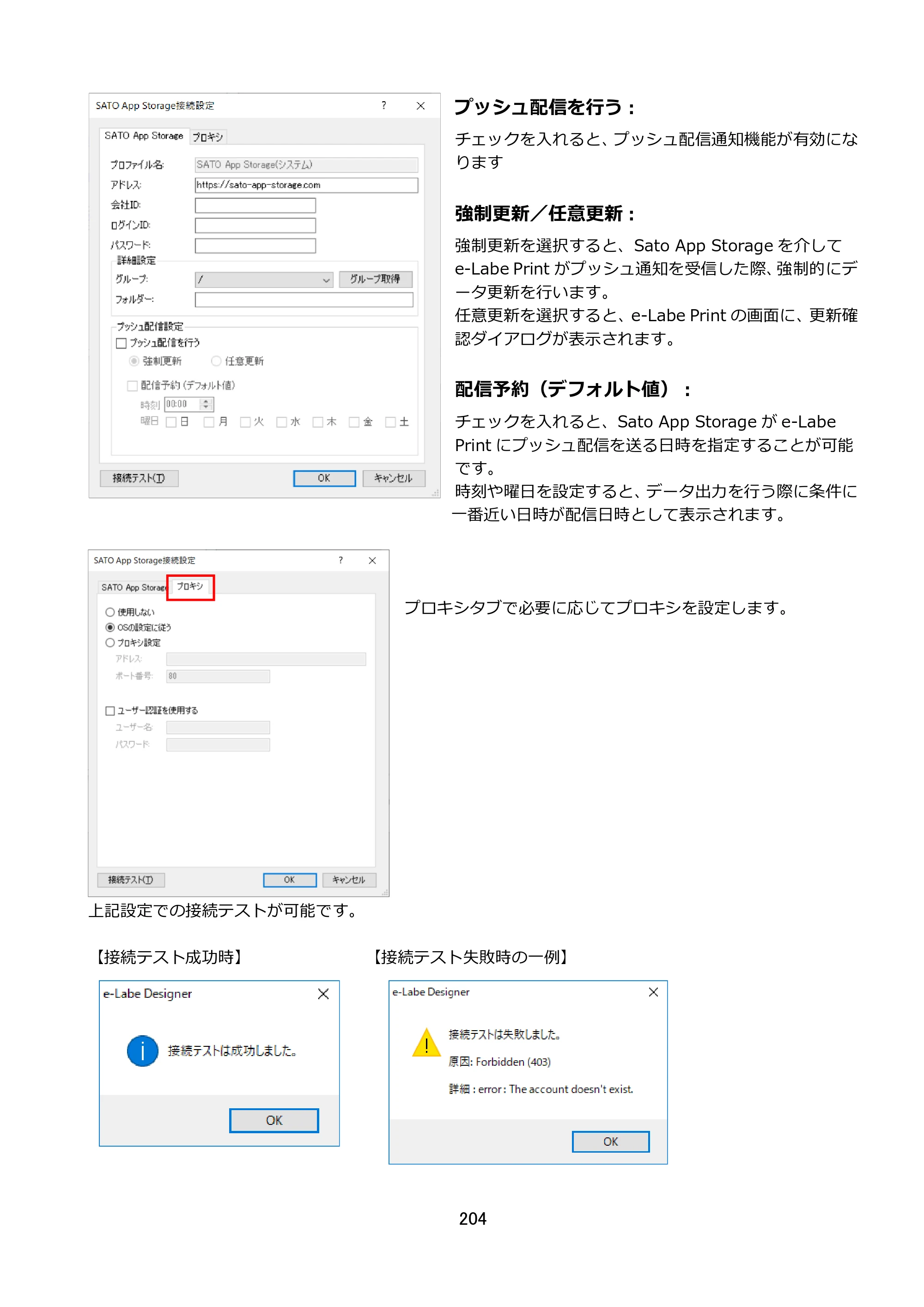Click OK in the connection test success dialog

click(x=274, y=1120)
